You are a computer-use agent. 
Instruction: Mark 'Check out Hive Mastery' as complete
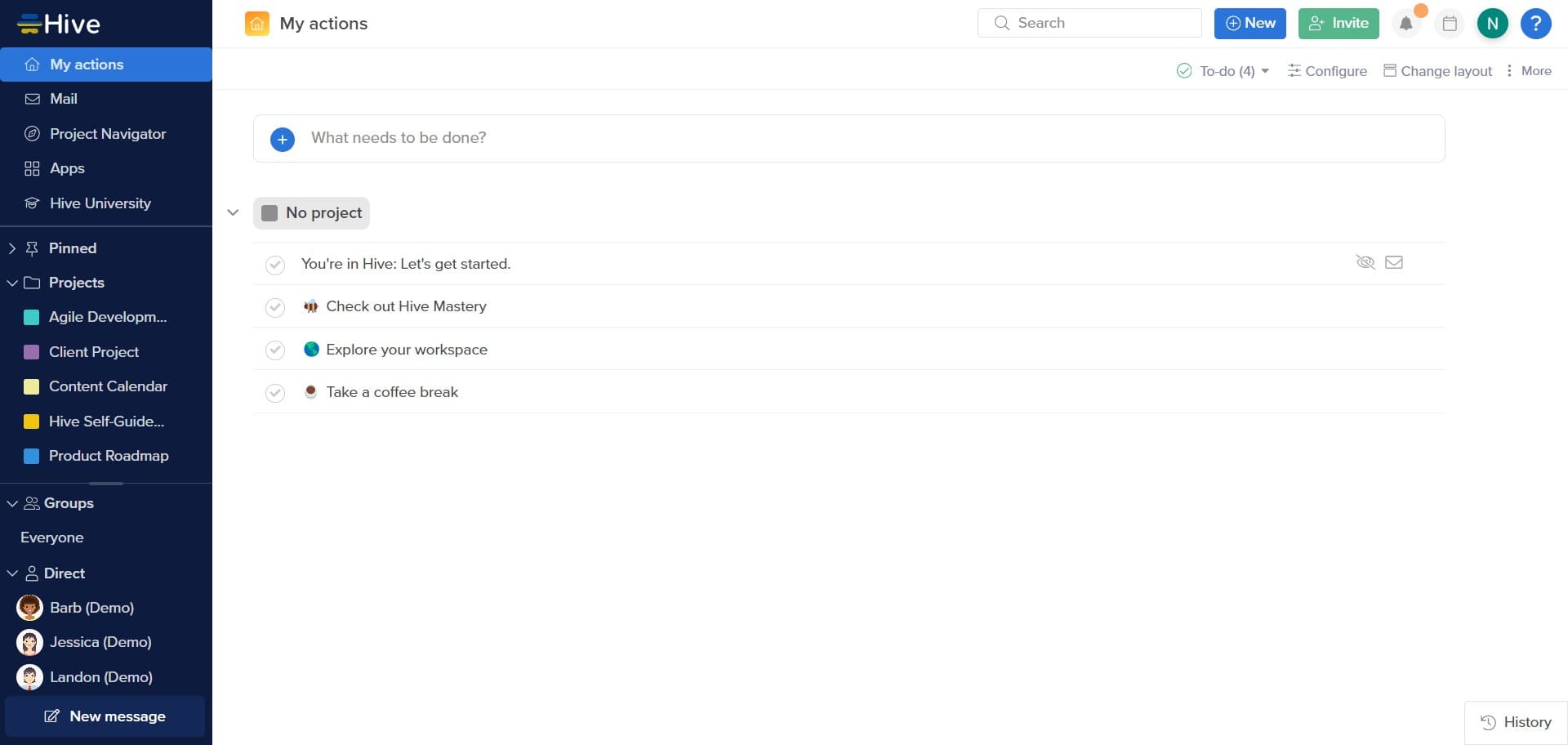(x=275, y=307)
